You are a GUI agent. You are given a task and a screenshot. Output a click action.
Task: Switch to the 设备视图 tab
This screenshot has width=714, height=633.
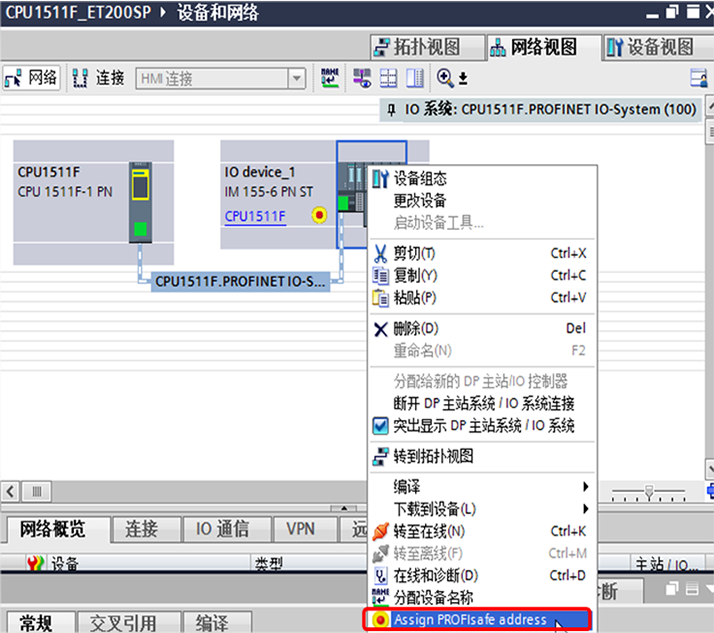pyautogui.click(x=657, y=47)
